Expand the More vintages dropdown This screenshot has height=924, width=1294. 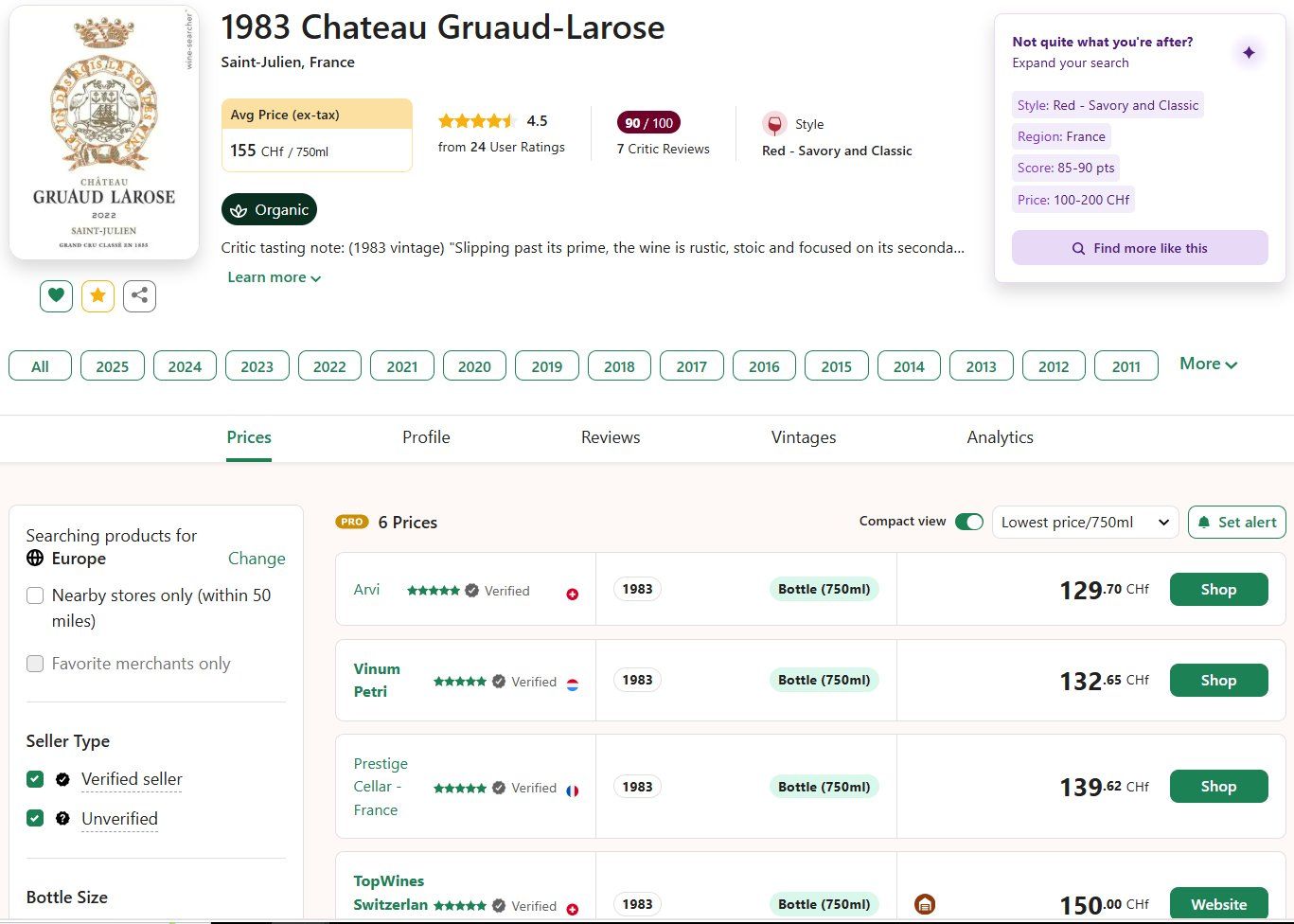pos(1208,364)
